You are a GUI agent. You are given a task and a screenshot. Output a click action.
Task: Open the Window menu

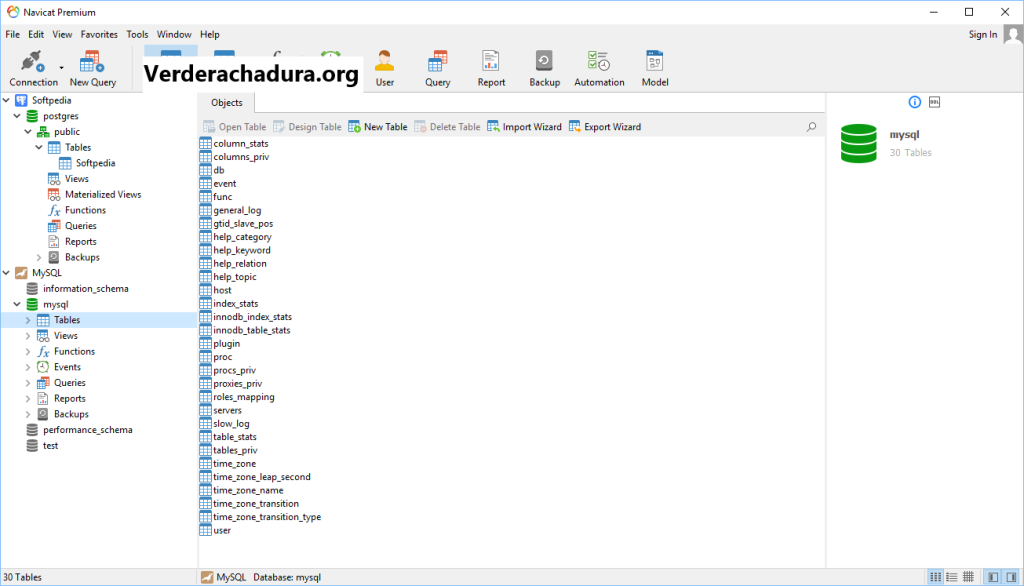174,34
